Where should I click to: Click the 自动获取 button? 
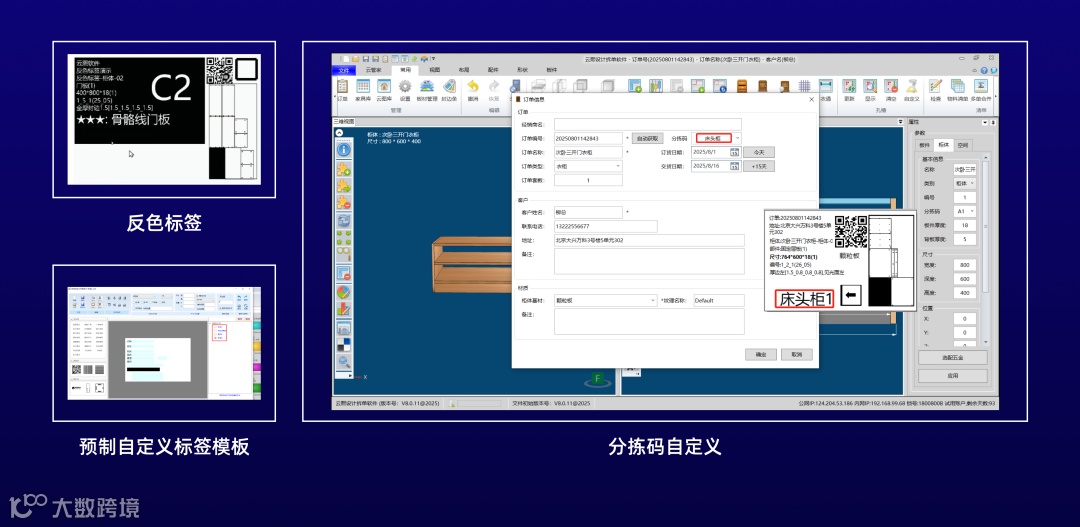[x=648, y=138]
